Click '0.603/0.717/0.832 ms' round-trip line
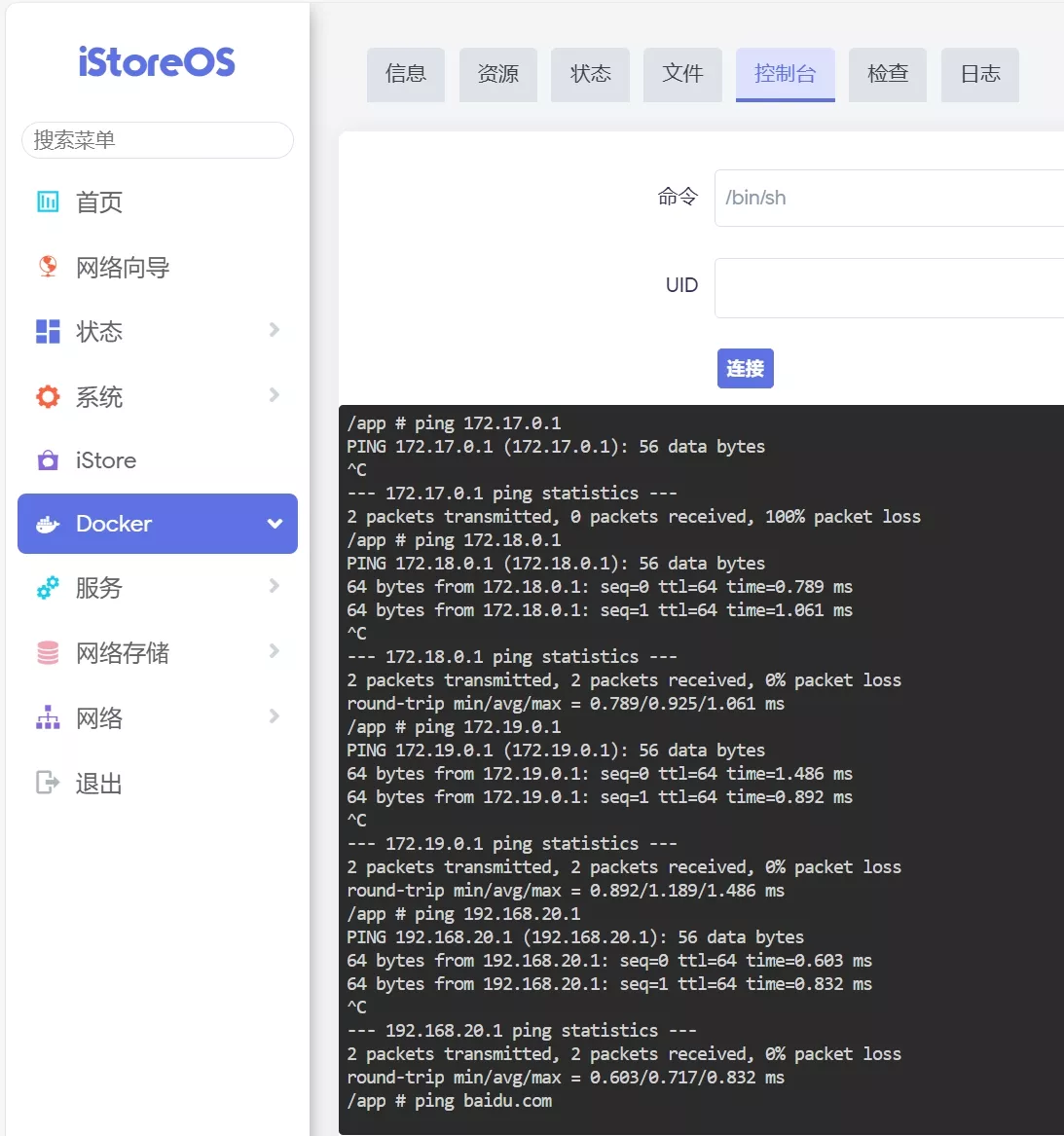Viewport: 1064px width, 1136px height. coord(566,1078)
